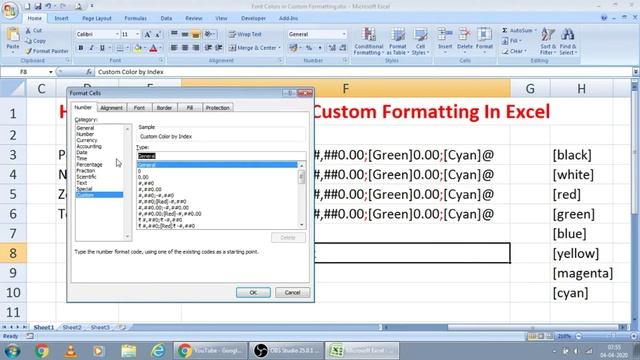Image resolution: width=640 pixels, height=360 pixels.
Task: Select Currency in the Category list
Action: 87,140
